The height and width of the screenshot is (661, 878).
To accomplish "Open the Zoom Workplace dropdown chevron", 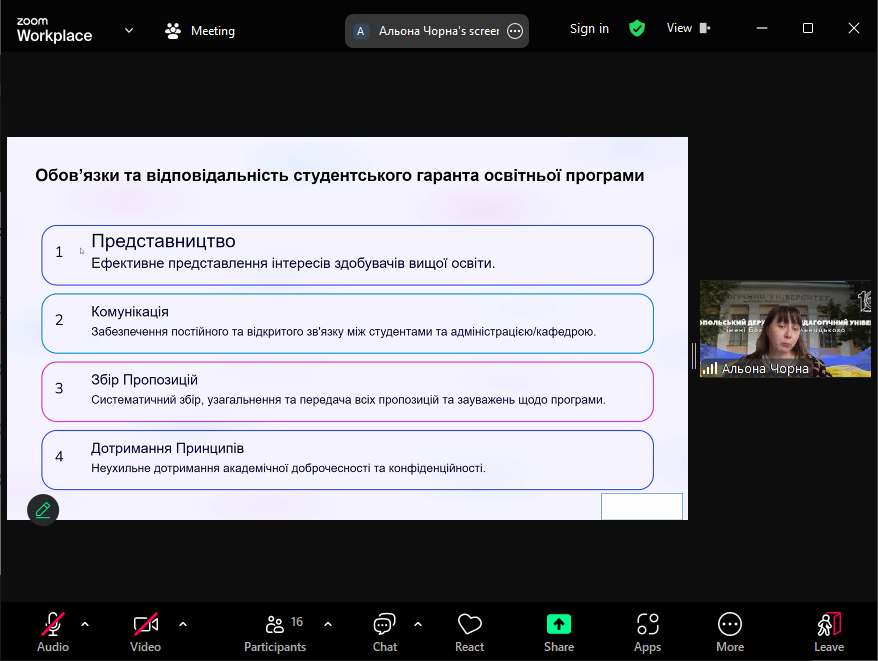I will coord(129,30).
